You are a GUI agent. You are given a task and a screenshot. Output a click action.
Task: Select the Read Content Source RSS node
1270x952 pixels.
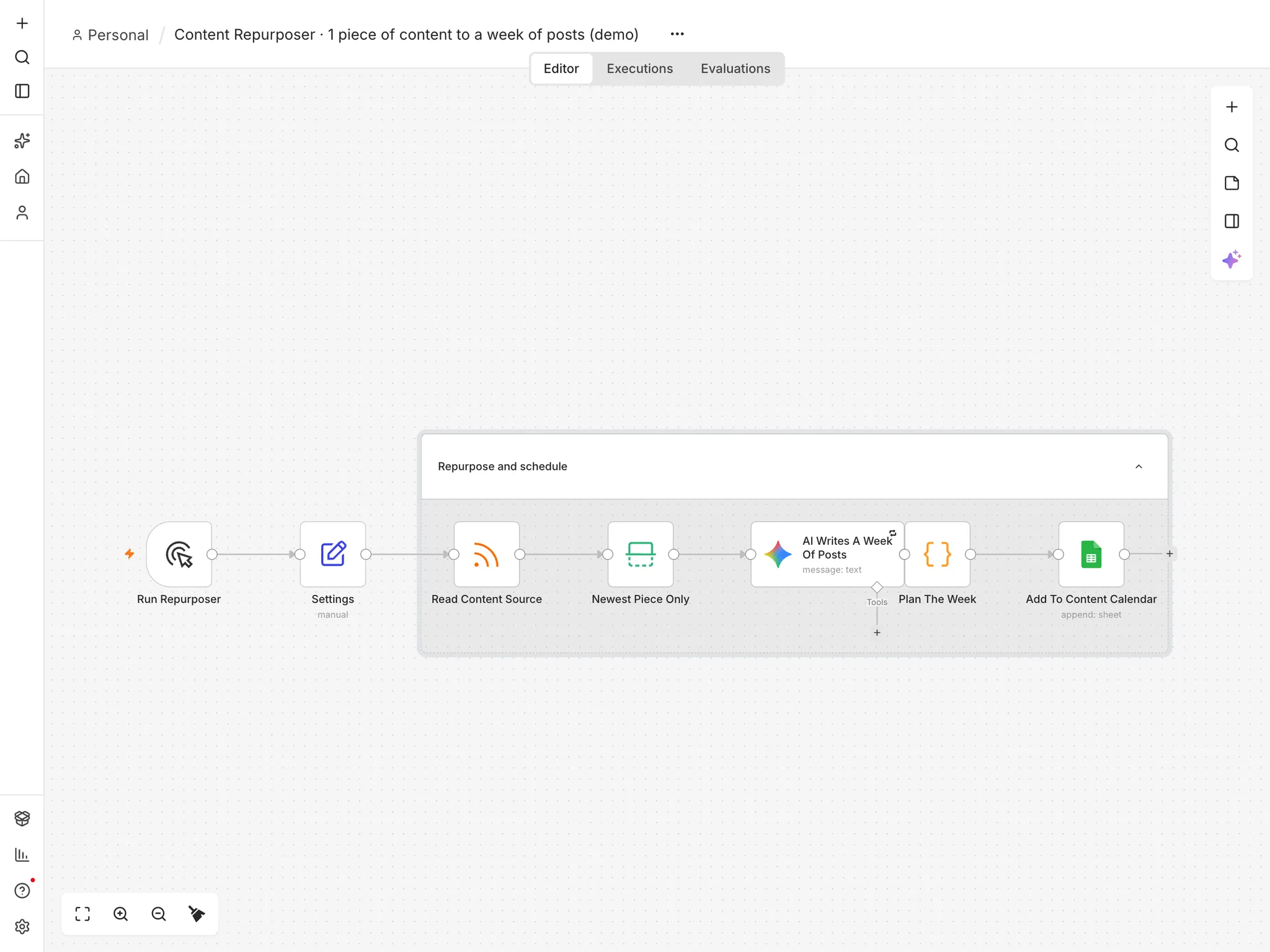pos(487,554)
